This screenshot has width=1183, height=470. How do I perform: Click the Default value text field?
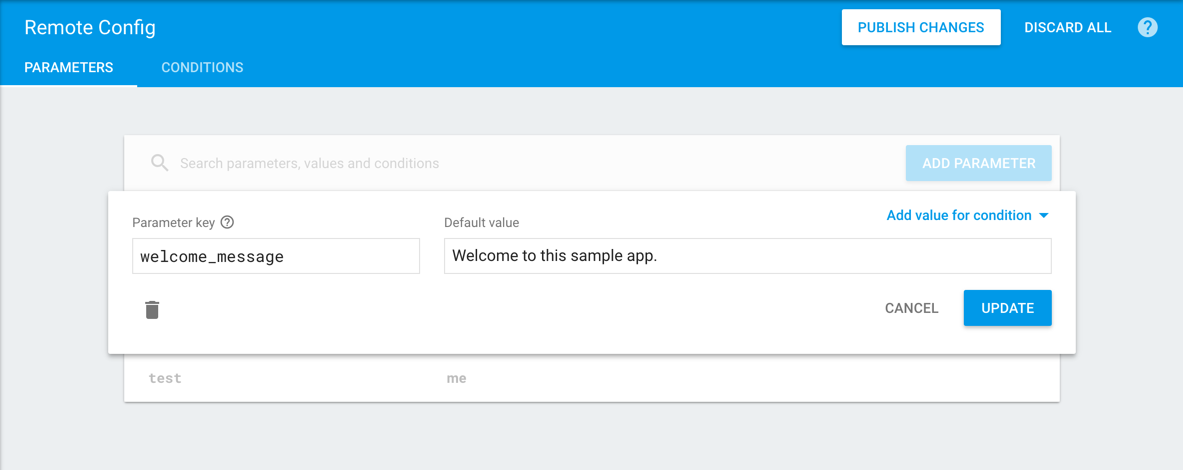tap(747, 256)
